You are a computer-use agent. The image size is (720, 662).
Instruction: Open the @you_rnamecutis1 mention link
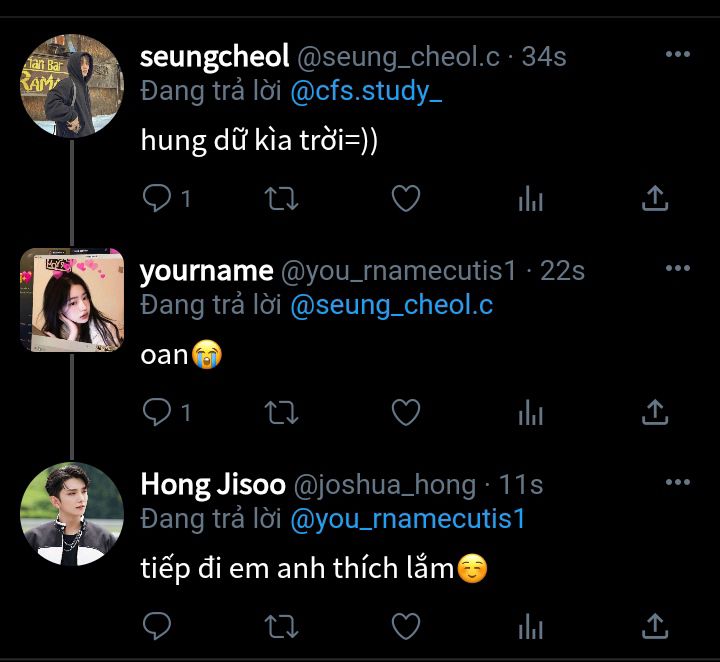(x=407, y=519)
